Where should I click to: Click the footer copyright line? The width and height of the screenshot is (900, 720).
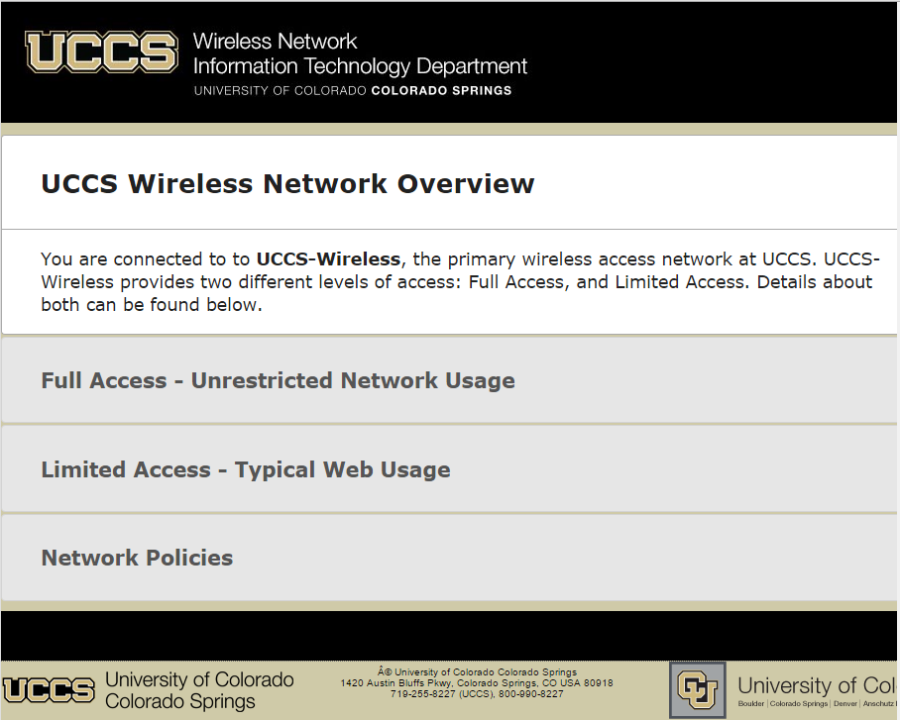click(476, 672)
